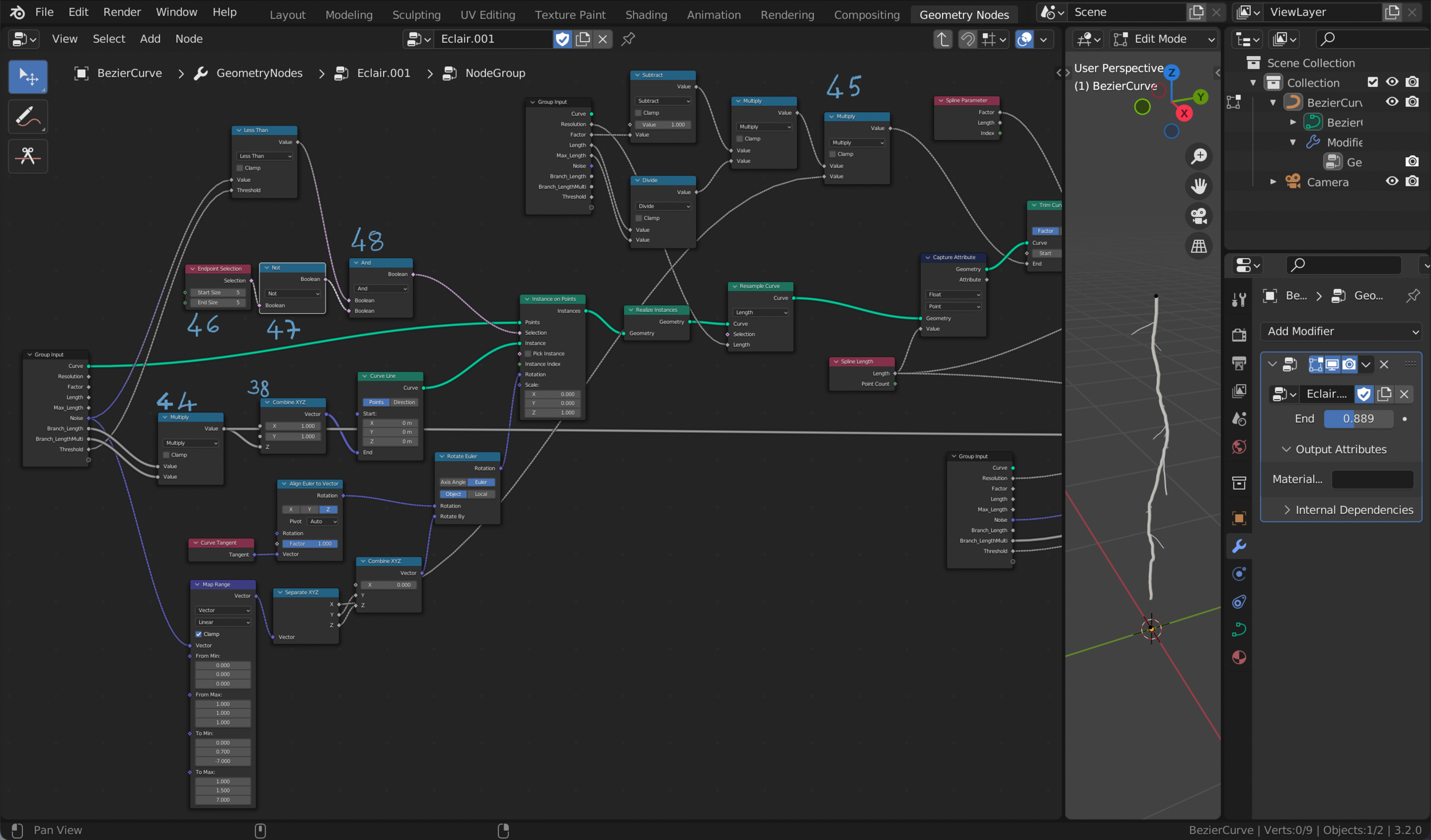This screenshot has height=840, width=1431.
Task: Click Euler button in Rotate Euler node
Action: pyautogui.click(x=481, y=482)
